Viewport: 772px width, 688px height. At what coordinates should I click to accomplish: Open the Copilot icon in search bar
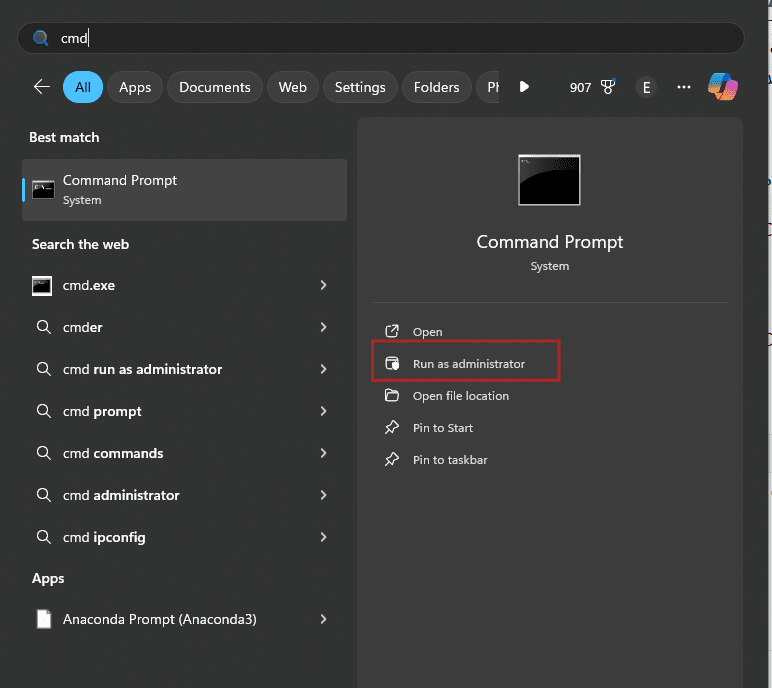pos(722,87)
